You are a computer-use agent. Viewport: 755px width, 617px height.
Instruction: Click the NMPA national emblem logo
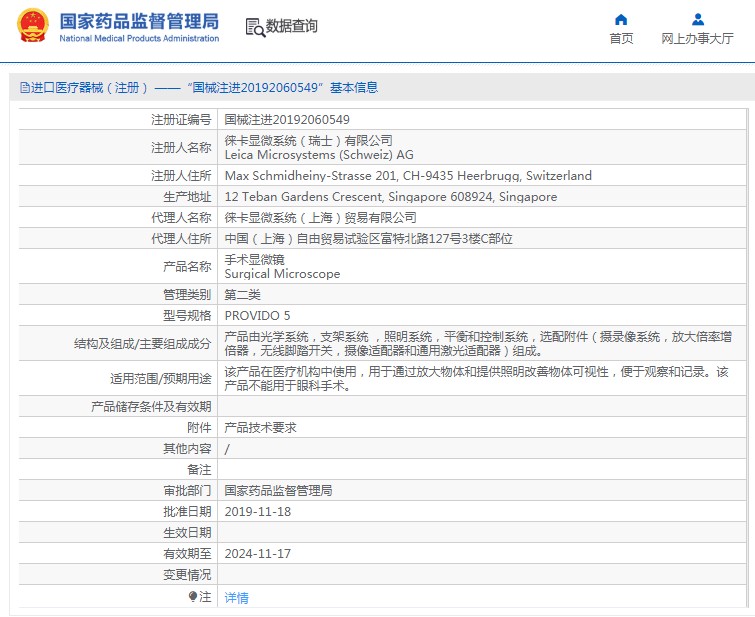click(x=33, y=26)
